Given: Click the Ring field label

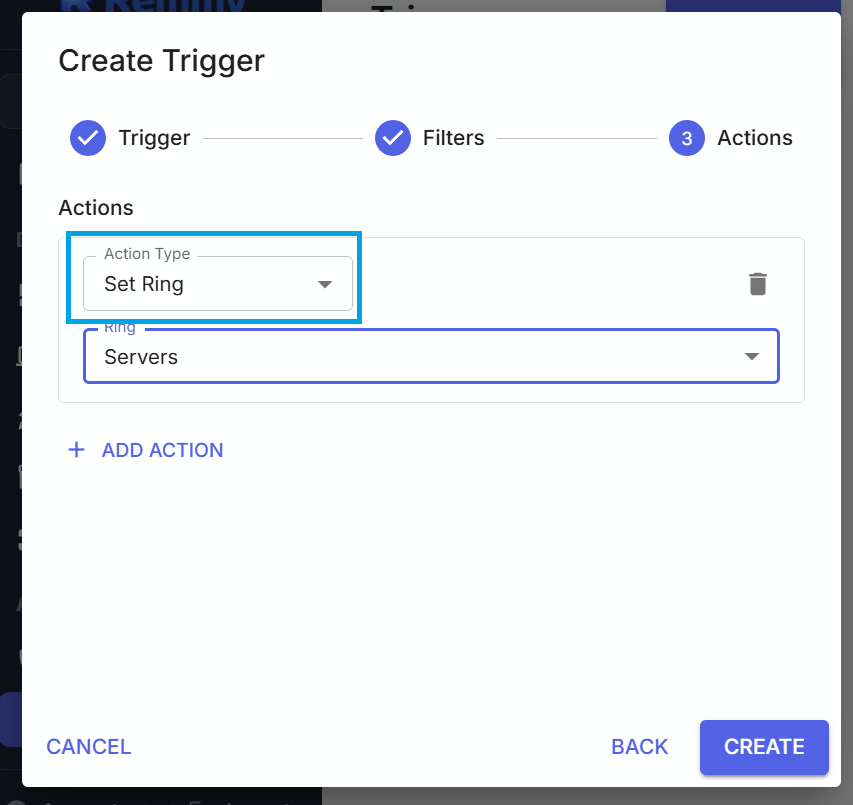Looking at the screenshot, I should tap(120, 328).
